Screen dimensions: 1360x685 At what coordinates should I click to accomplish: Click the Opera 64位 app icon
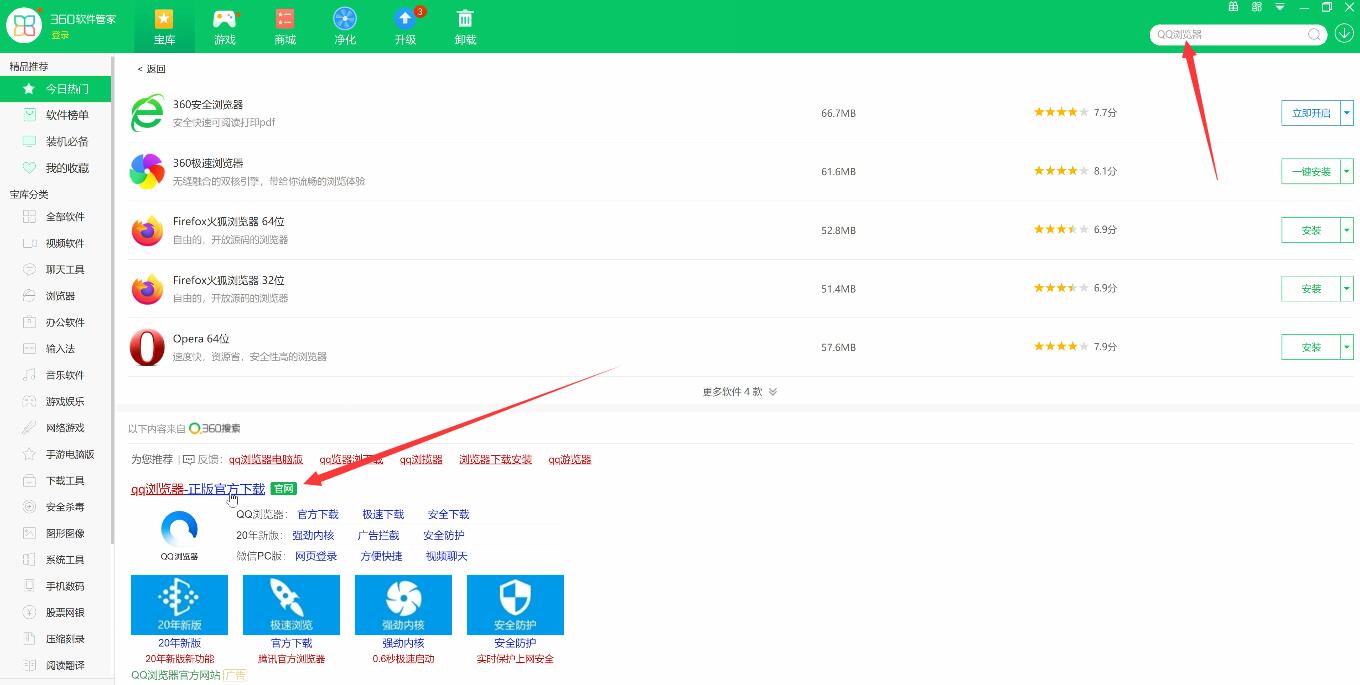[147, 347]
